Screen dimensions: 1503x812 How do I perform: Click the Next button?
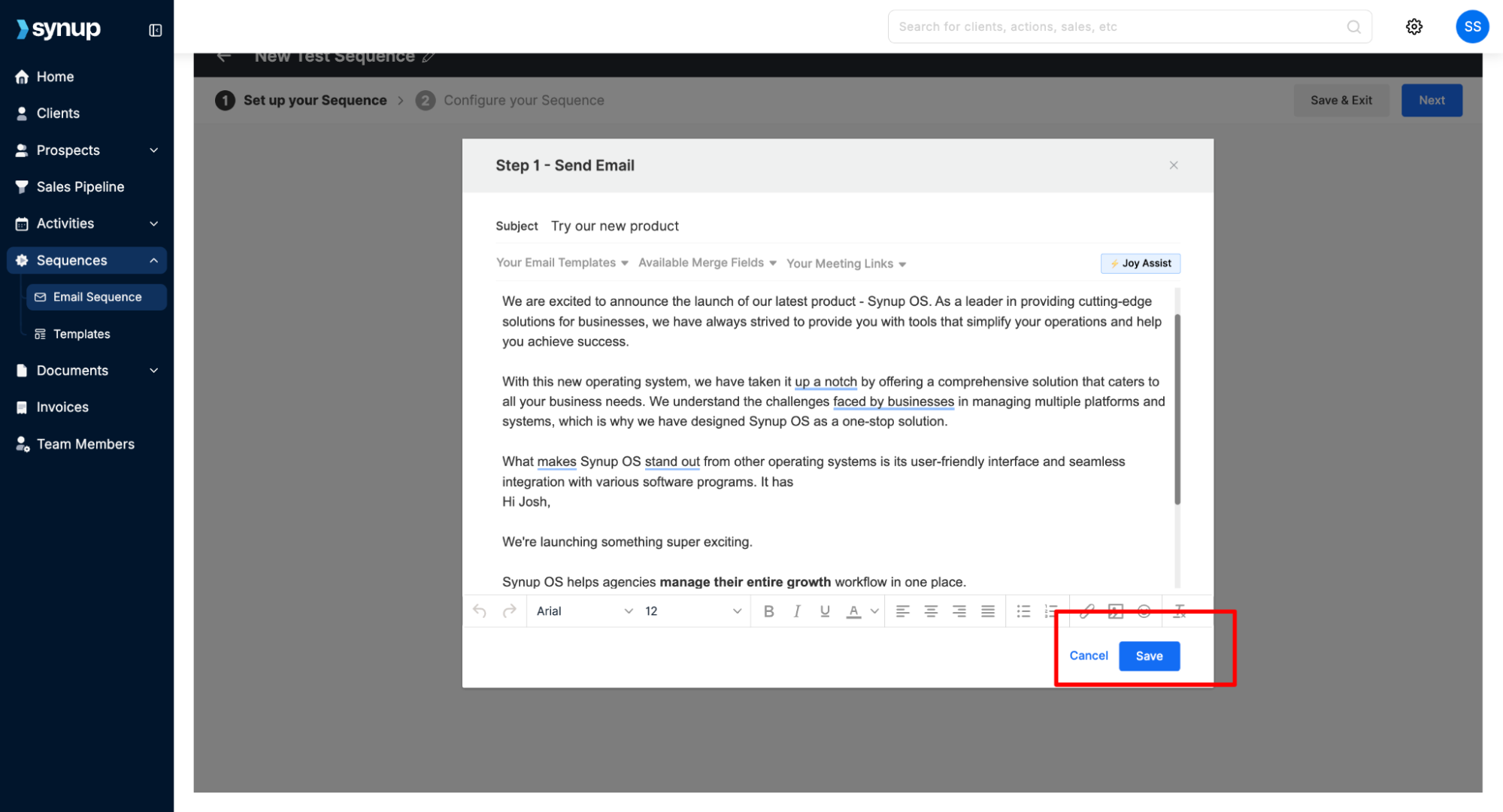coord(1432,100)
